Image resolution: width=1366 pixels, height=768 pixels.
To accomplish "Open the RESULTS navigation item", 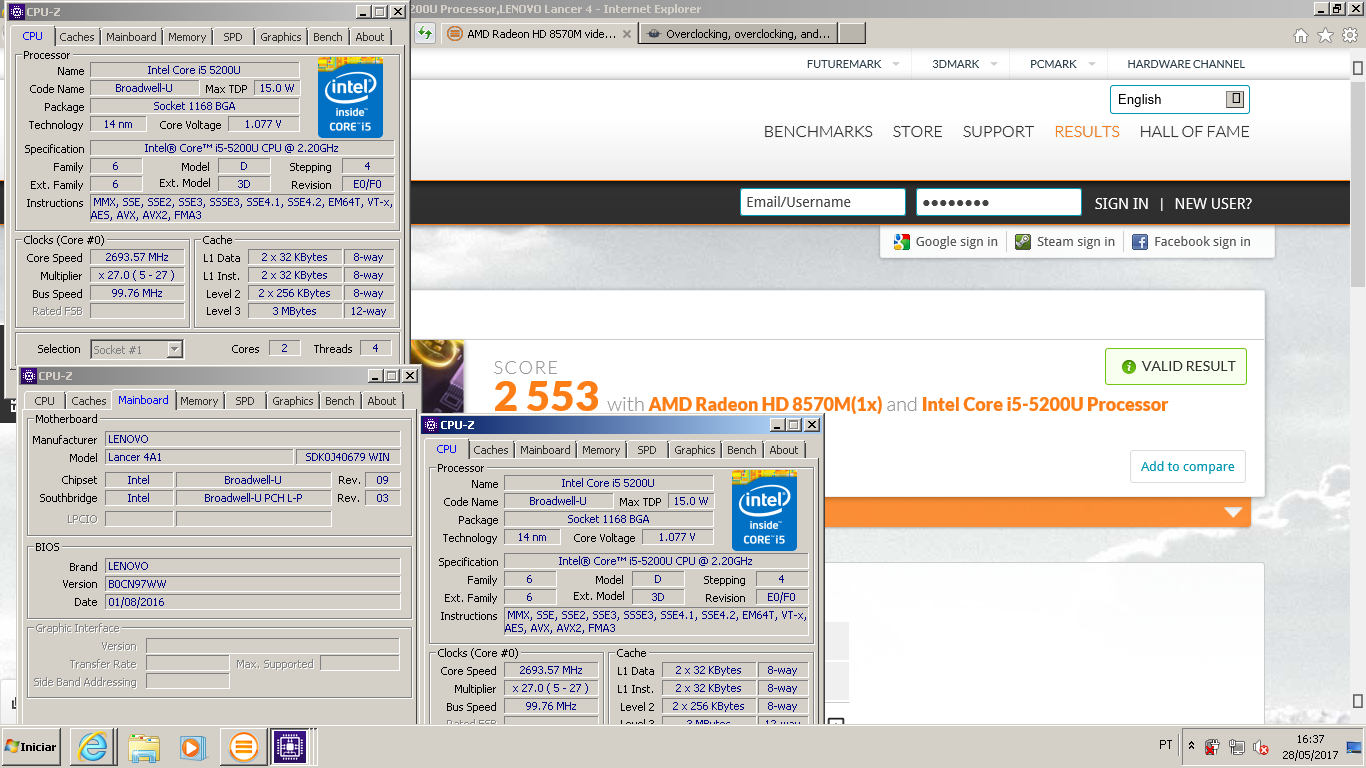I will tap(1087, 132).
